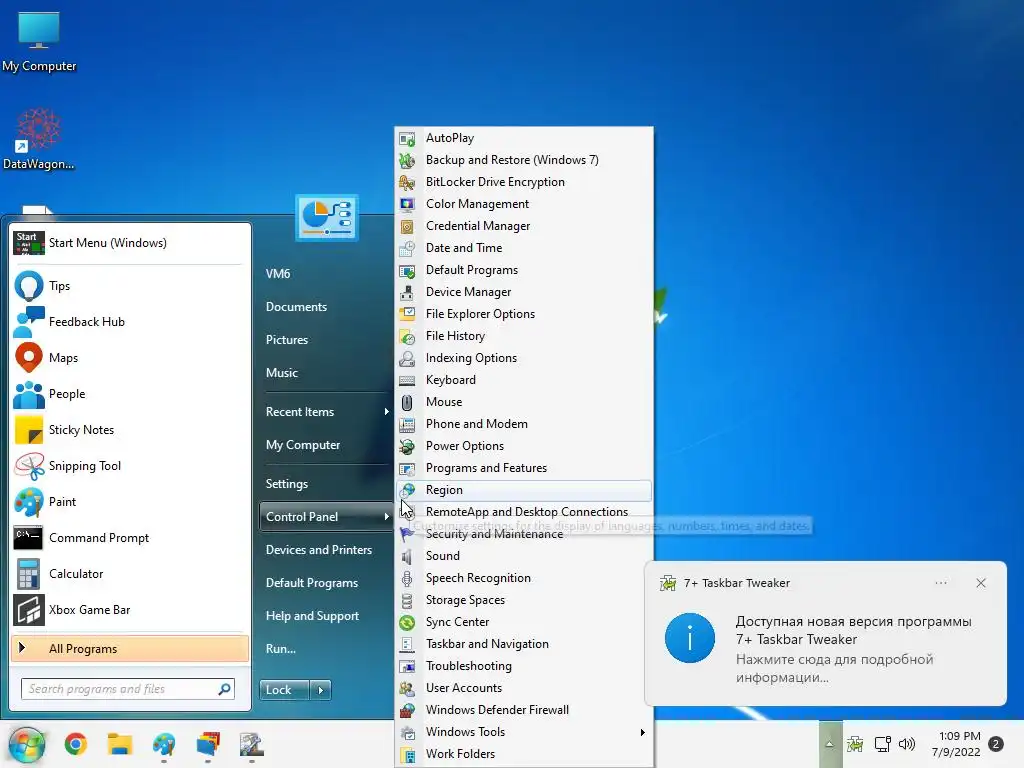The width and height of the screenshot is (1024, 768).
Task: Click the Sound speaker icon in list
Action: coord(407,556)
